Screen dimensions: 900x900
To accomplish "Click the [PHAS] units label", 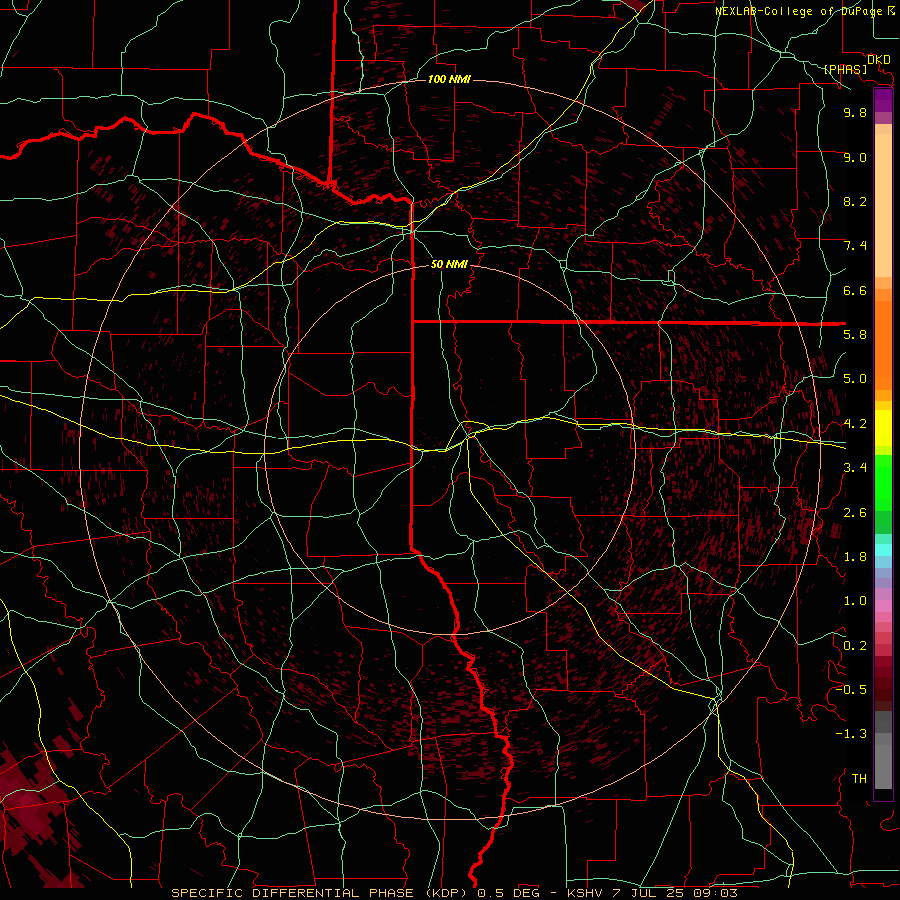I will [x=845, y=70].
